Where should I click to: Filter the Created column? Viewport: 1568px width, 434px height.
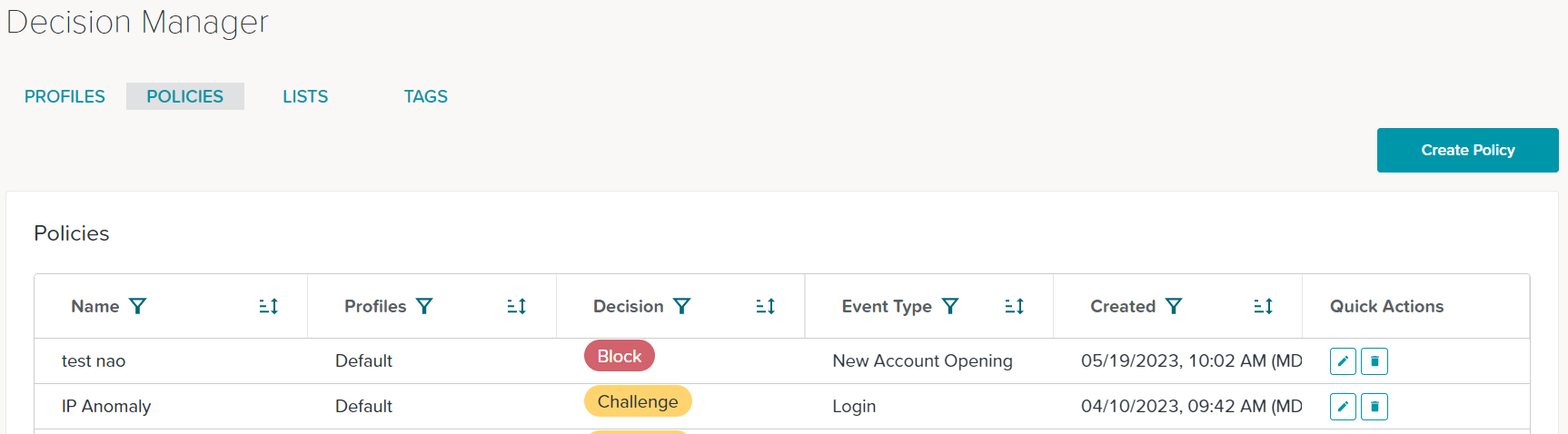pos(1174,306)
